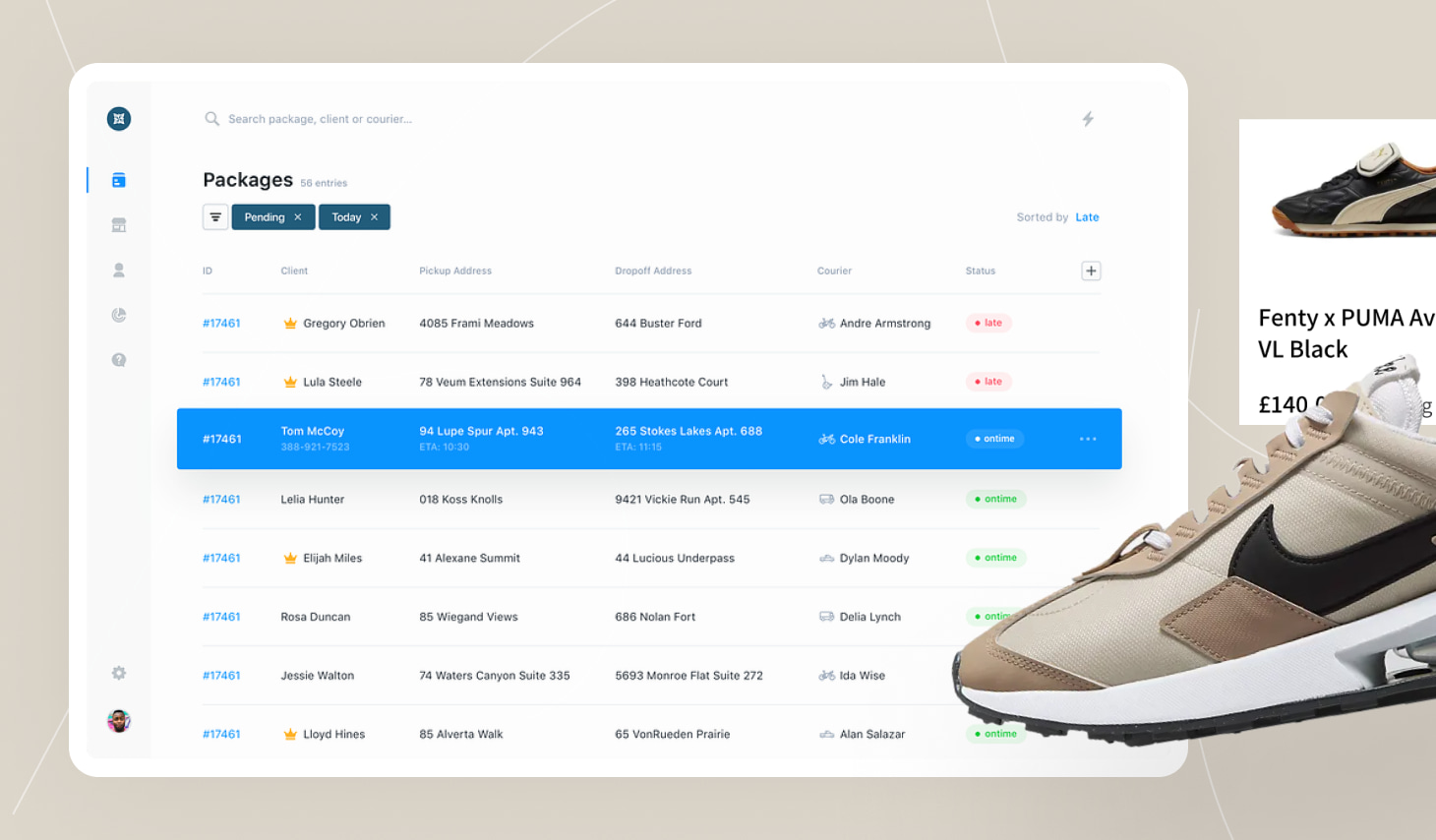This screenshot has width=1436, height=840.
Task: Sort by the Courier column header
Action: (834, 270)
